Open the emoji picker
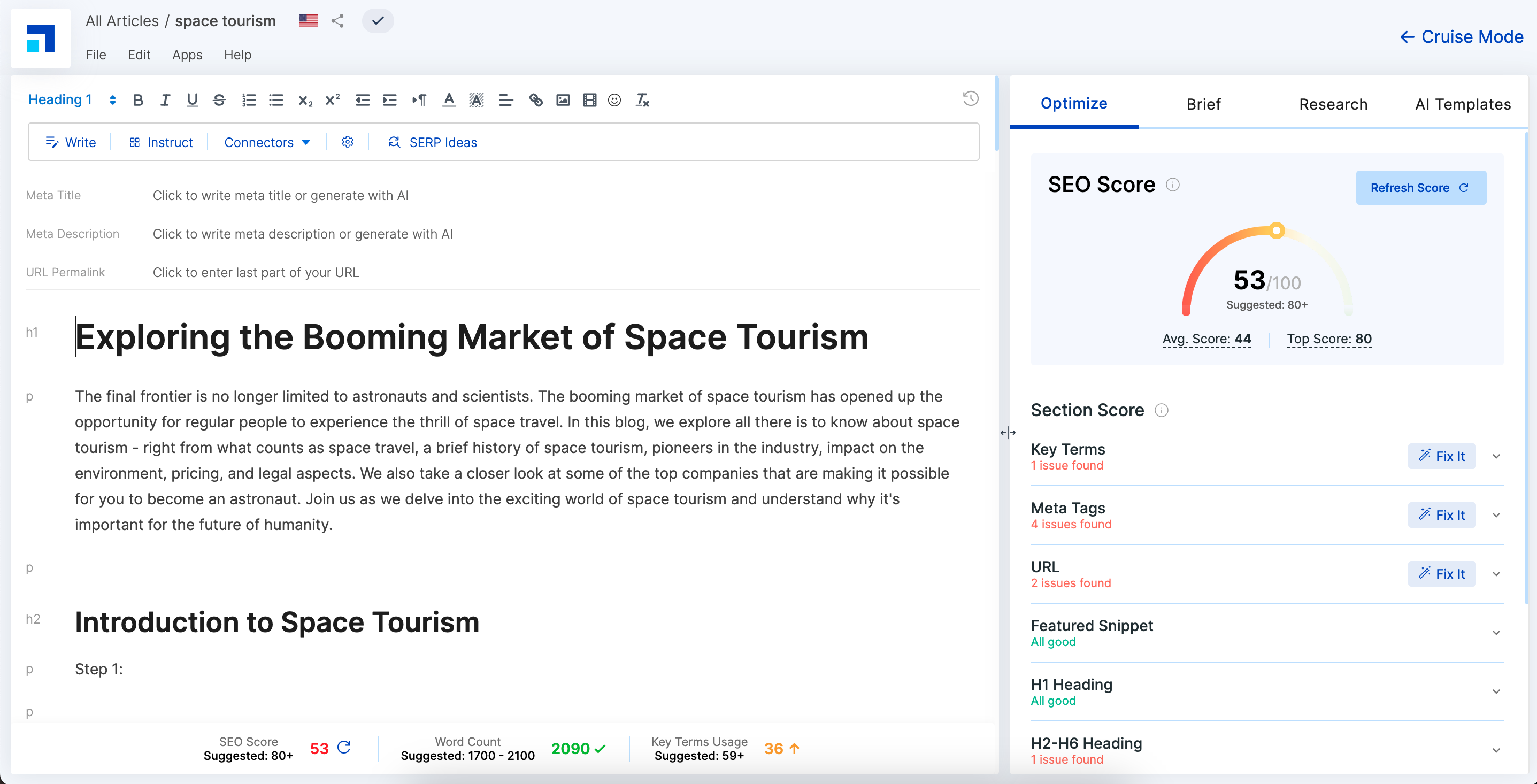Screen dimensions: 1537x784 coord(614,100)
